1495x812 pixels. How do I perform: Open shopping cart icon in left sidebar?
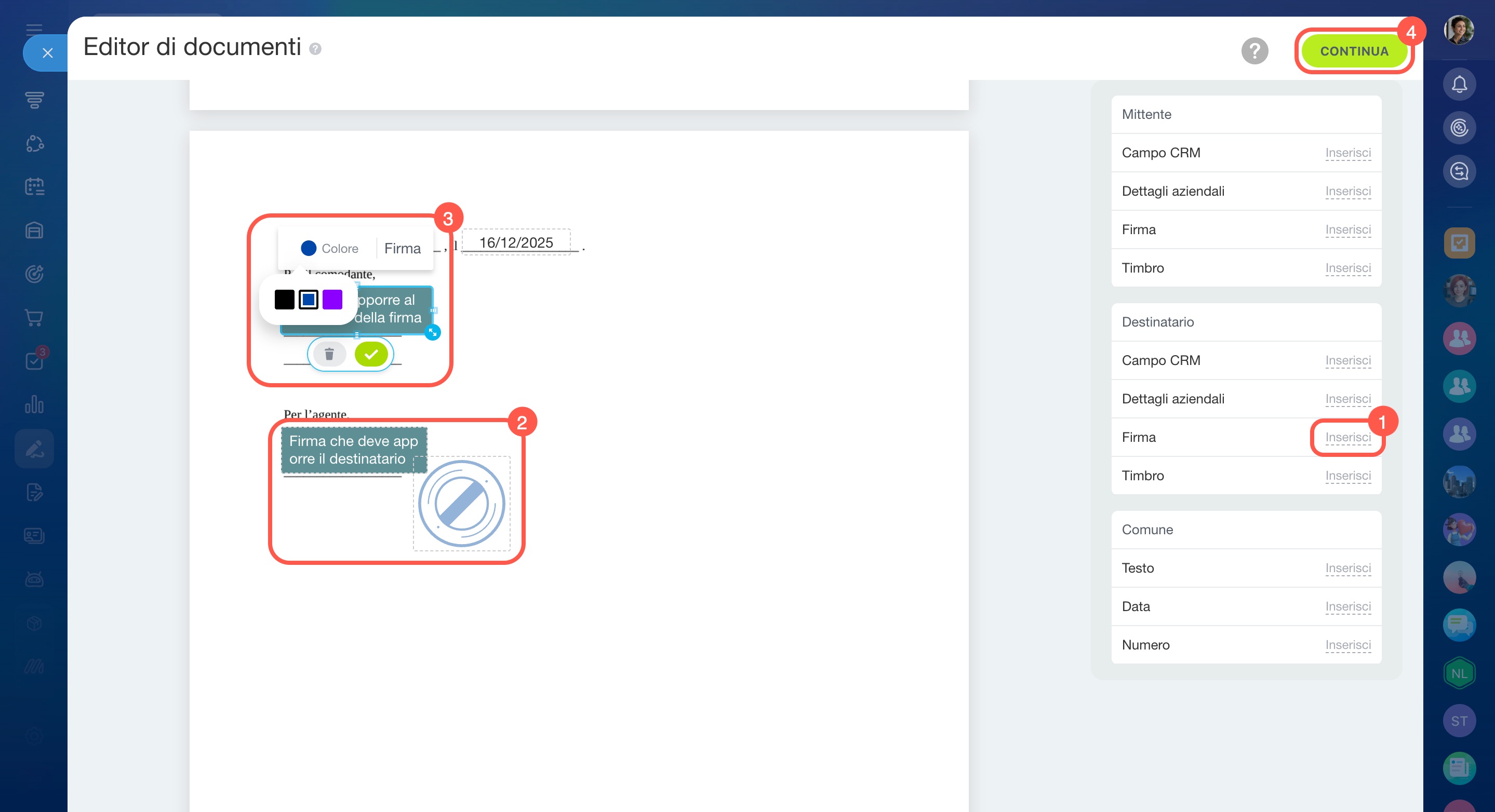[x=34, y=317]
